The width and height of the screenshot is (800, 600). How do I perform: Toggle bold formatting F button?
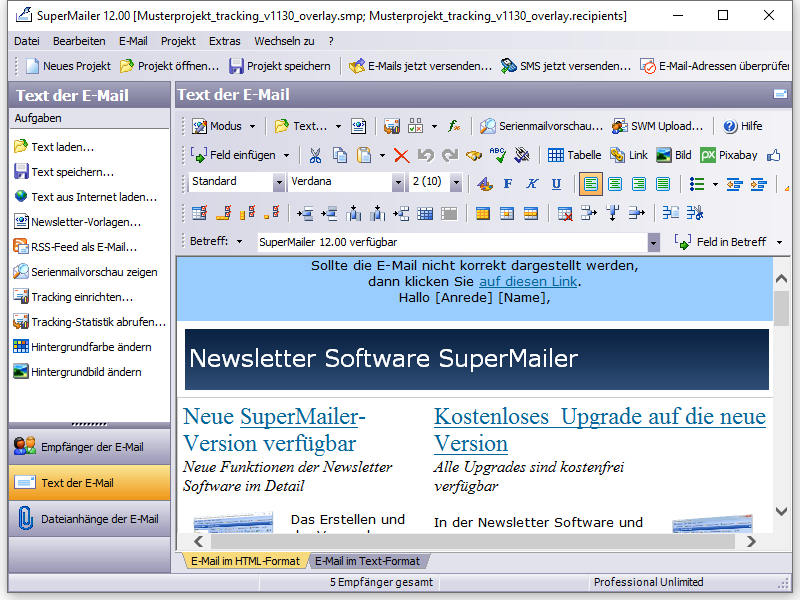click(x=508, y=184)
